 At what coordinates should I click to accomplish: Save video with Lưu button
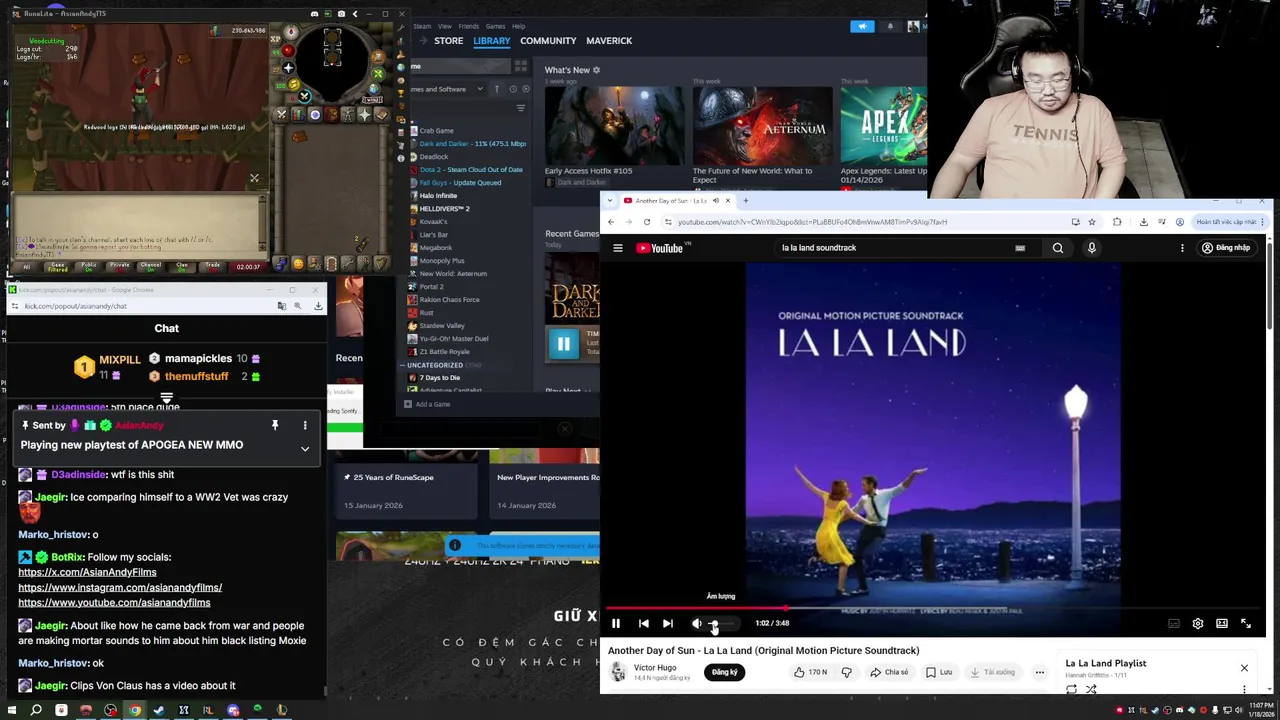point(939,672)
